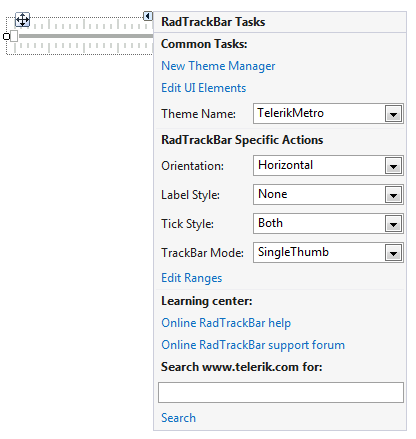The height and width of the screenshot is (439, 416).
Task: Open Online RadTrackBar support forum link
Action: pyautogui.click(x=253, y=345)
